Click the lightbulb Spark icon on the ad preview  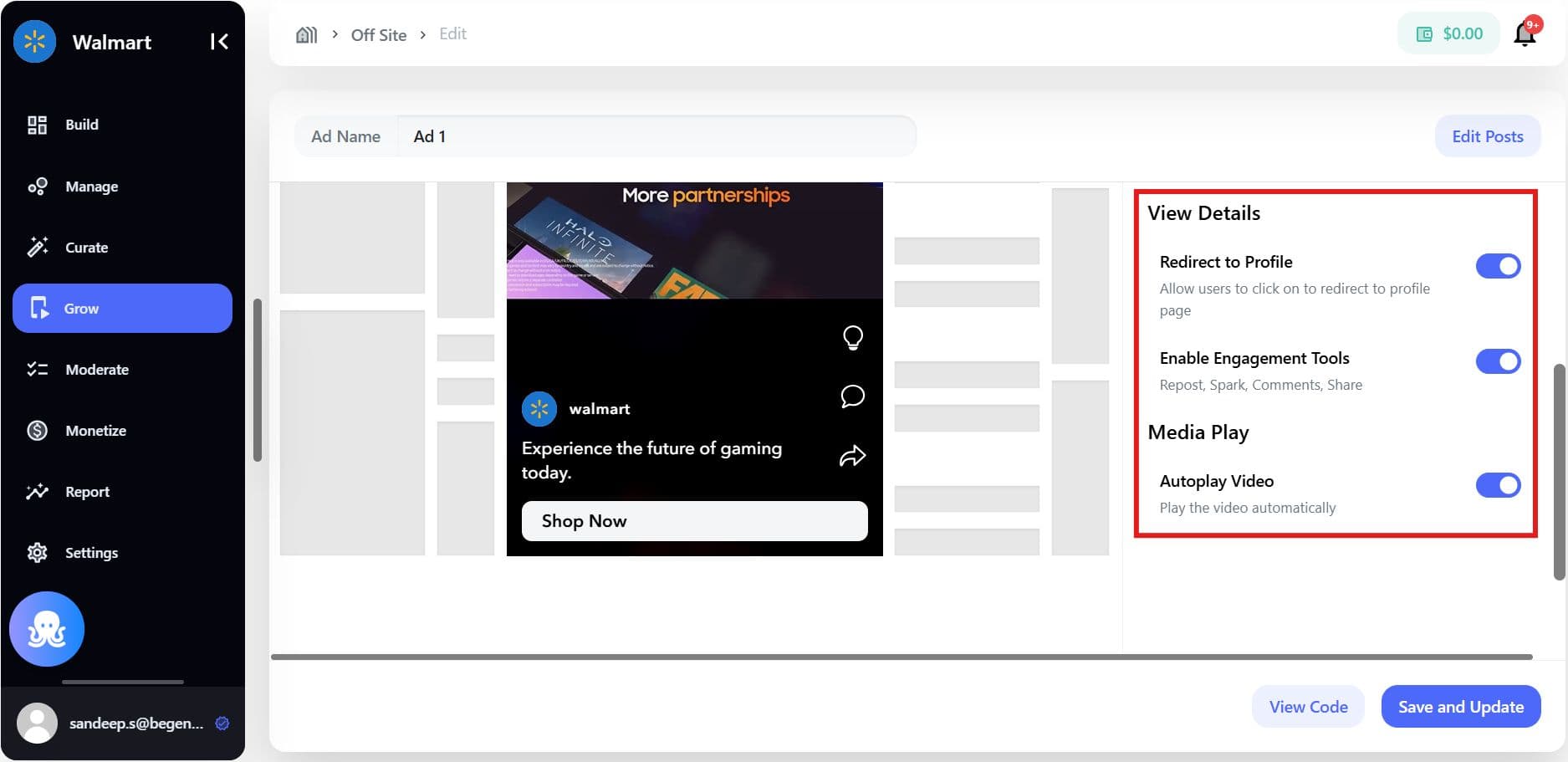[853, 338]
